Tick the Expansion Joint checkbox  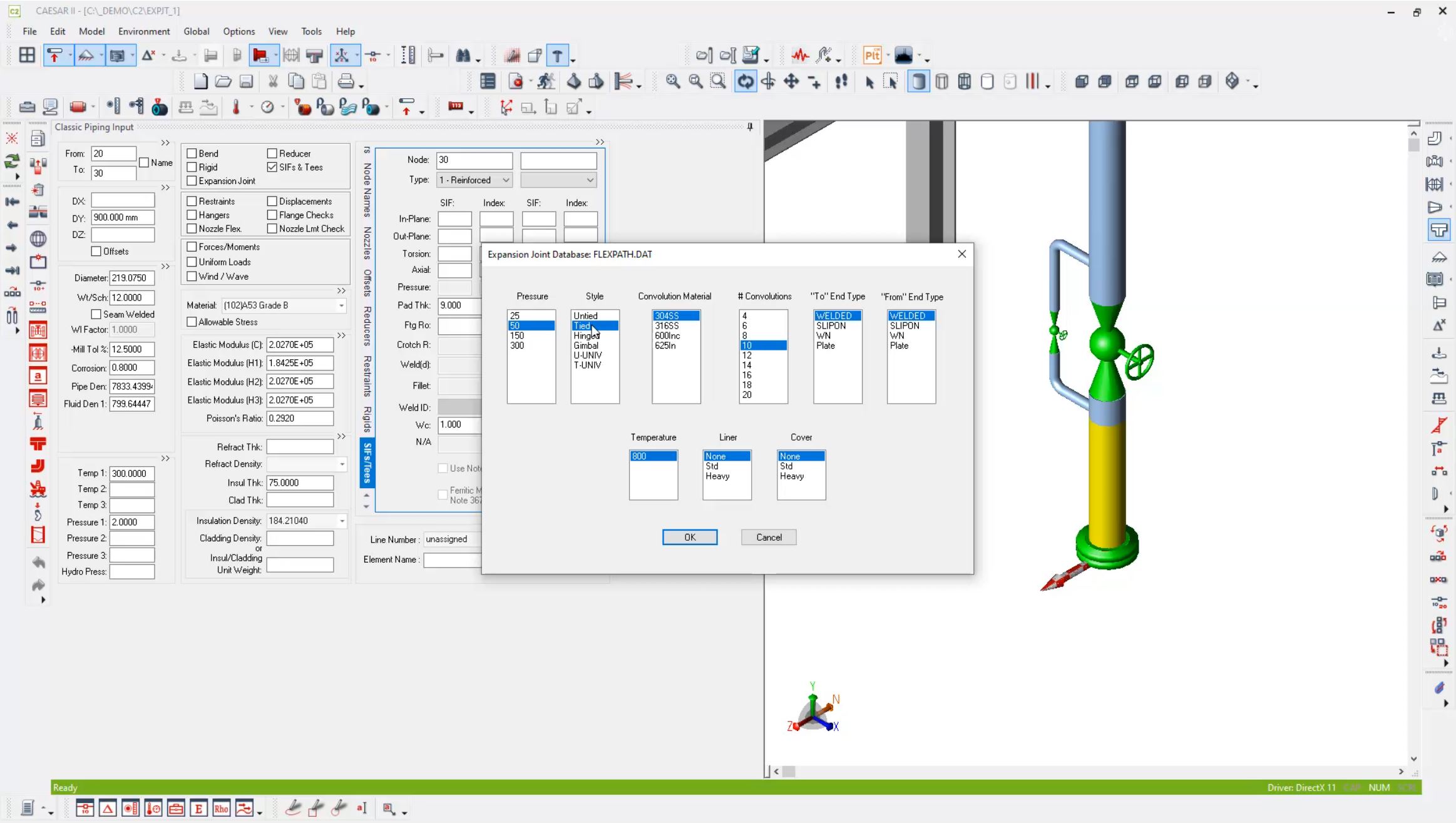[192, 181]
